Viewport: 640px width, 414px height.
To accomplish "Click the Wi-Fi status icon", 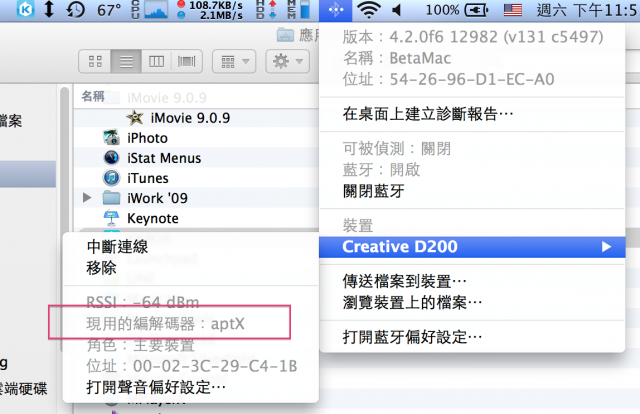I will [369, 10].
